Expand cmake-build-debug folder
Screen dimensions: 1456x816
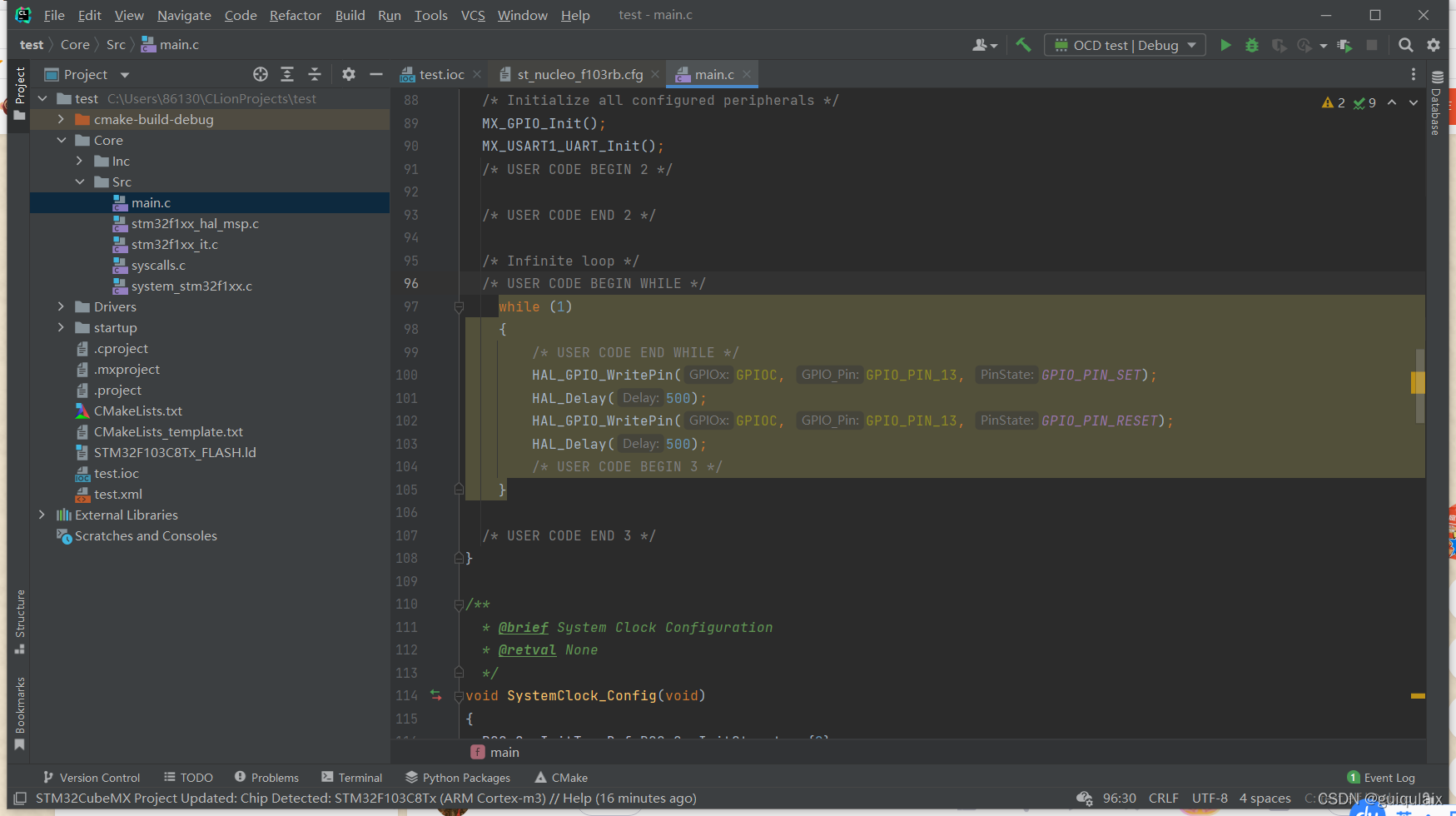(61, 119)
